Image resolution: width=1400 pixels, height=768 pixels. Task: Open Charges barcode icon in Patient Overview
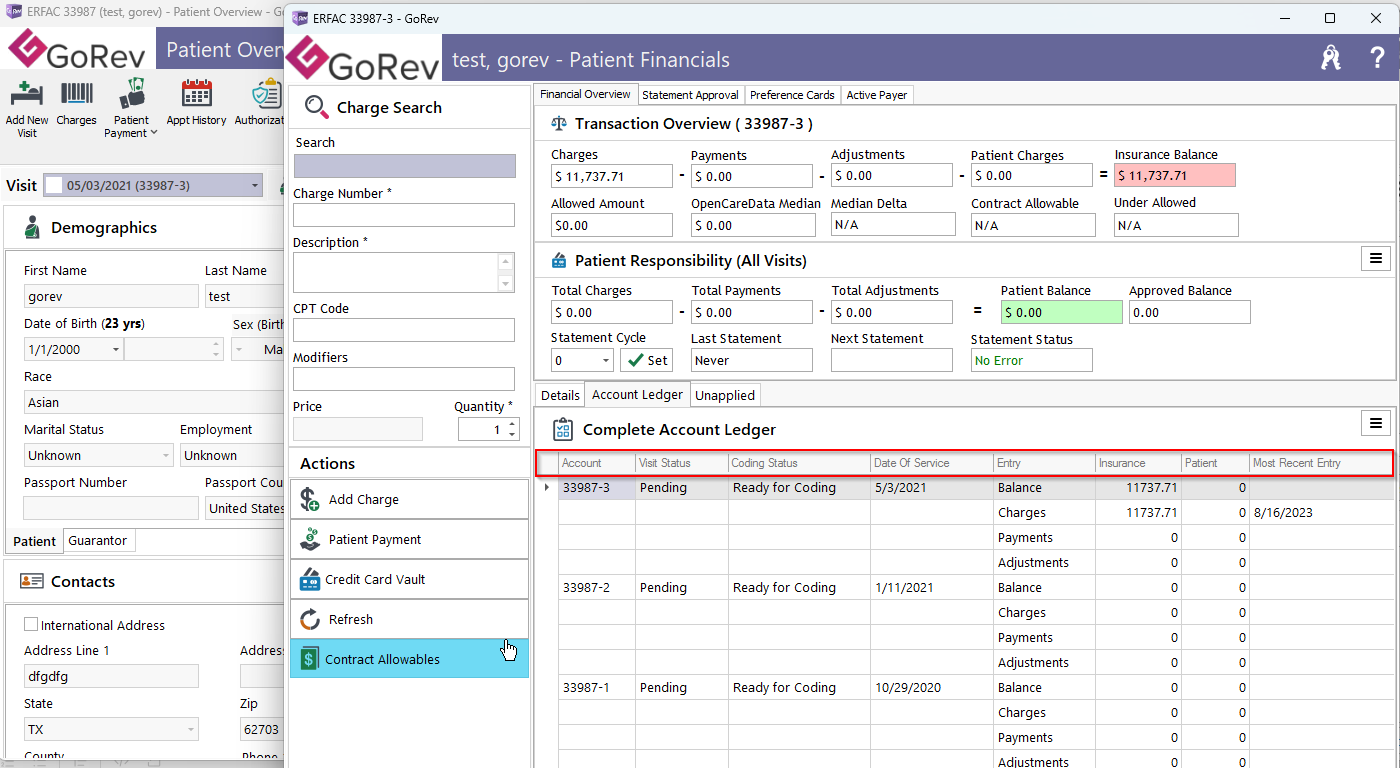click(x=77, y=95)
